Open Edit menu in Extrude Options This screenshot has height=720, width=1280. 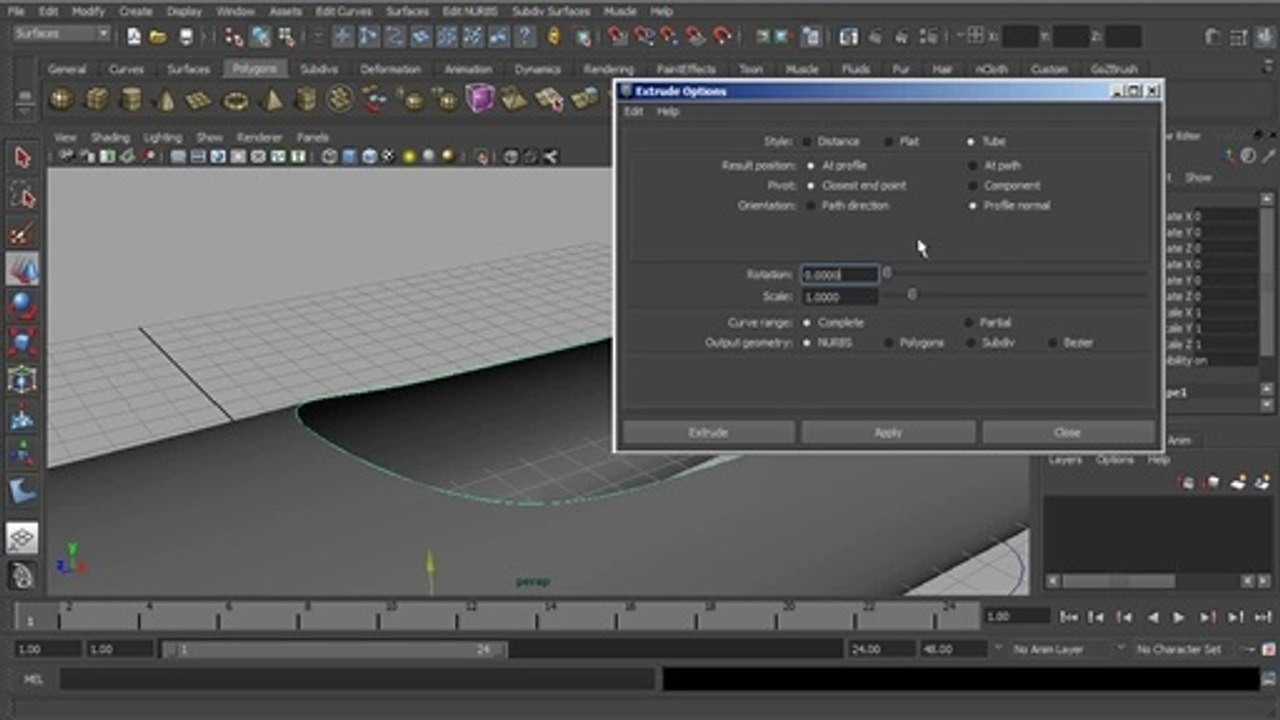tap(634, 112)
